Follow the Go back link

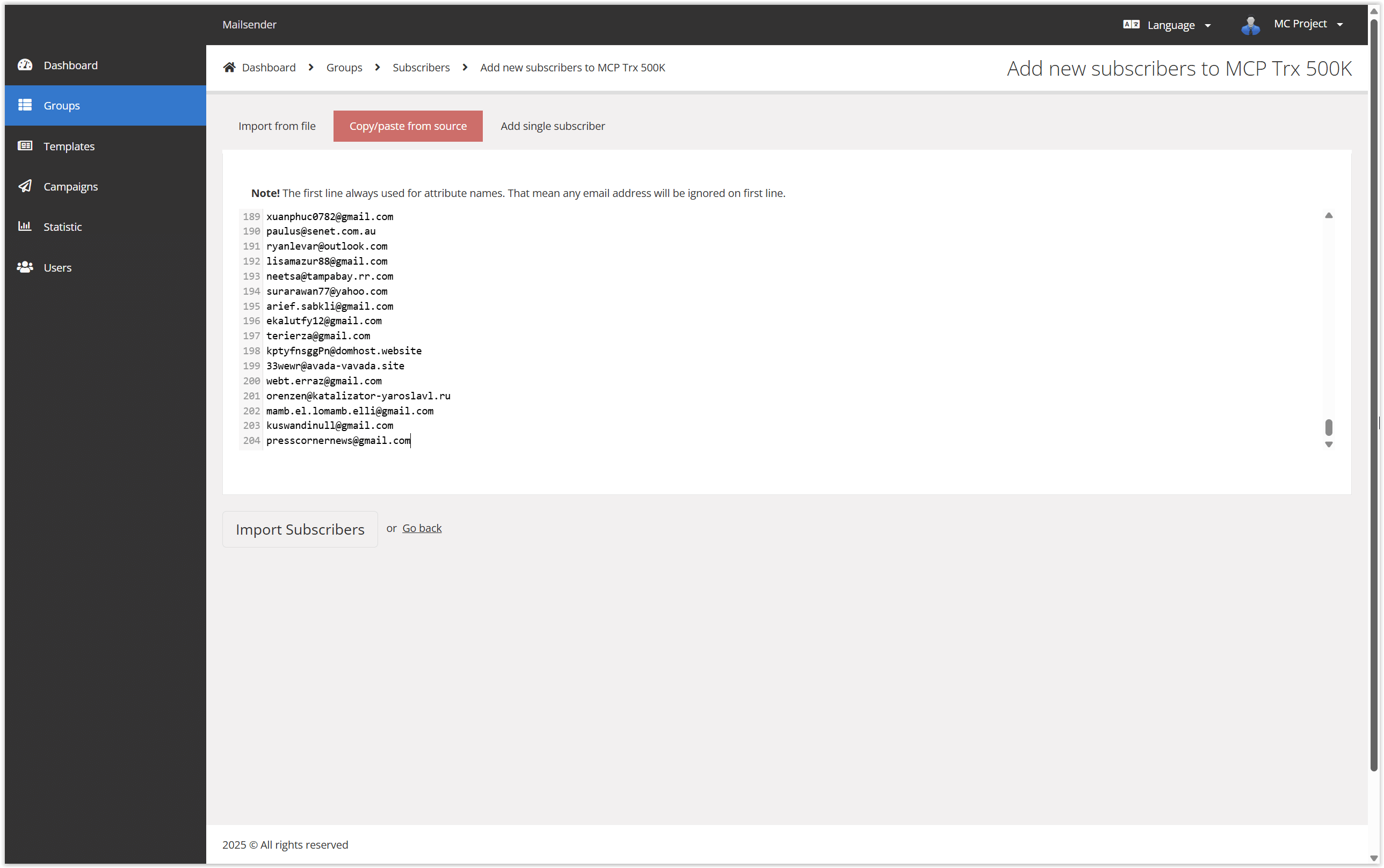click(422, 528)
